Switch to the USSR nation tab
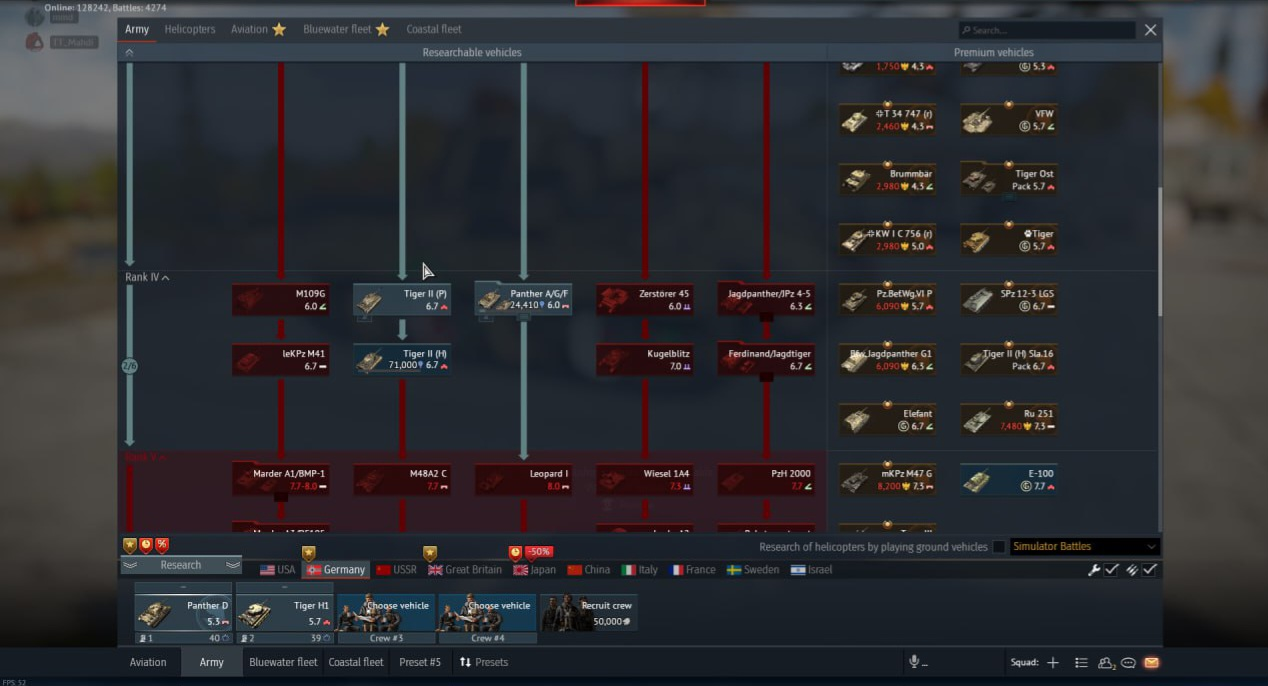This screenshot has width=1268, height=686. point(396,570)
